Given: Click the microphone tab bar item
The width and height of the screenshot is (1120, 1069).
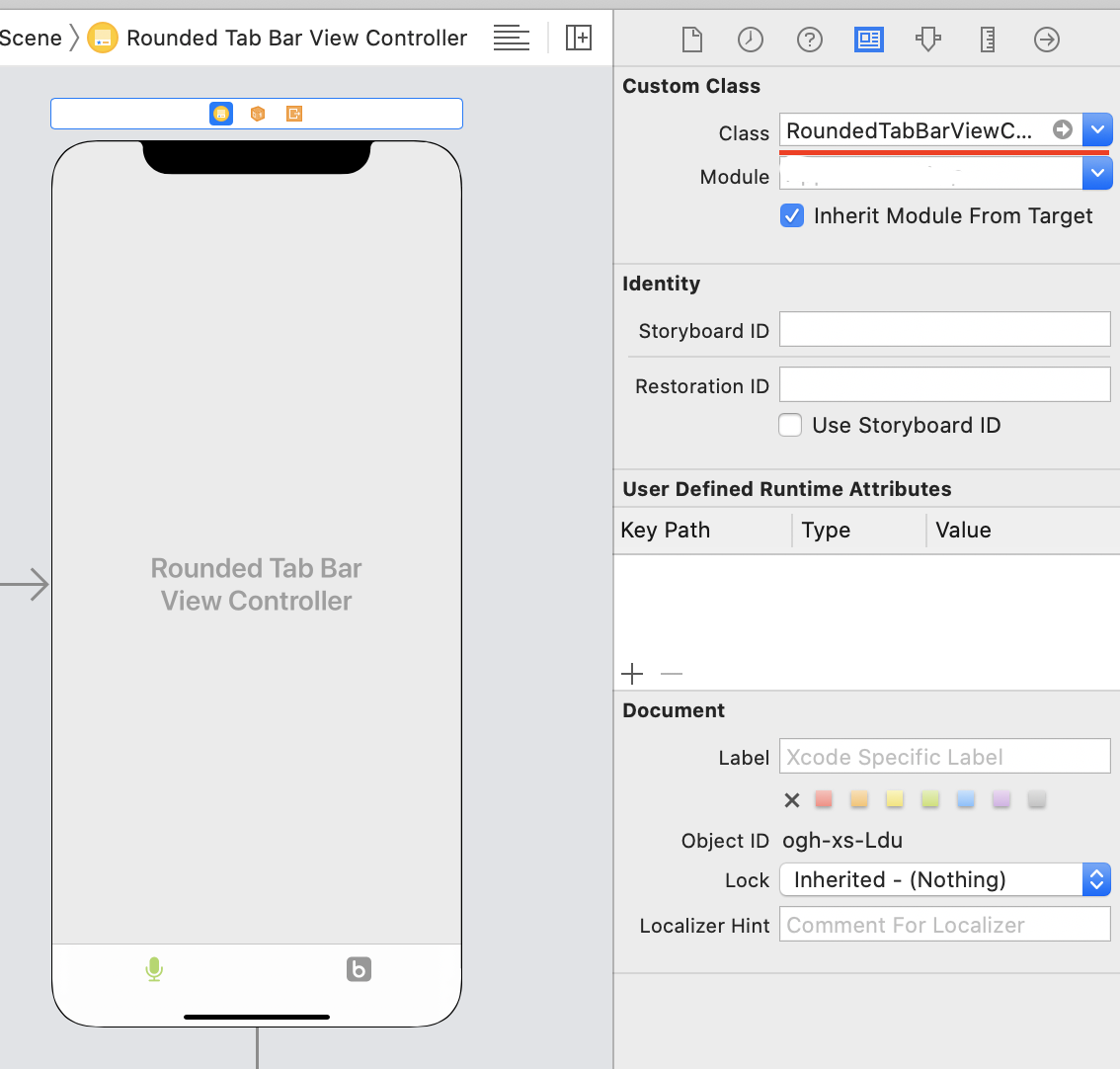Looking at the screenshot, I should pyautogui.click(x=154, y=969).
